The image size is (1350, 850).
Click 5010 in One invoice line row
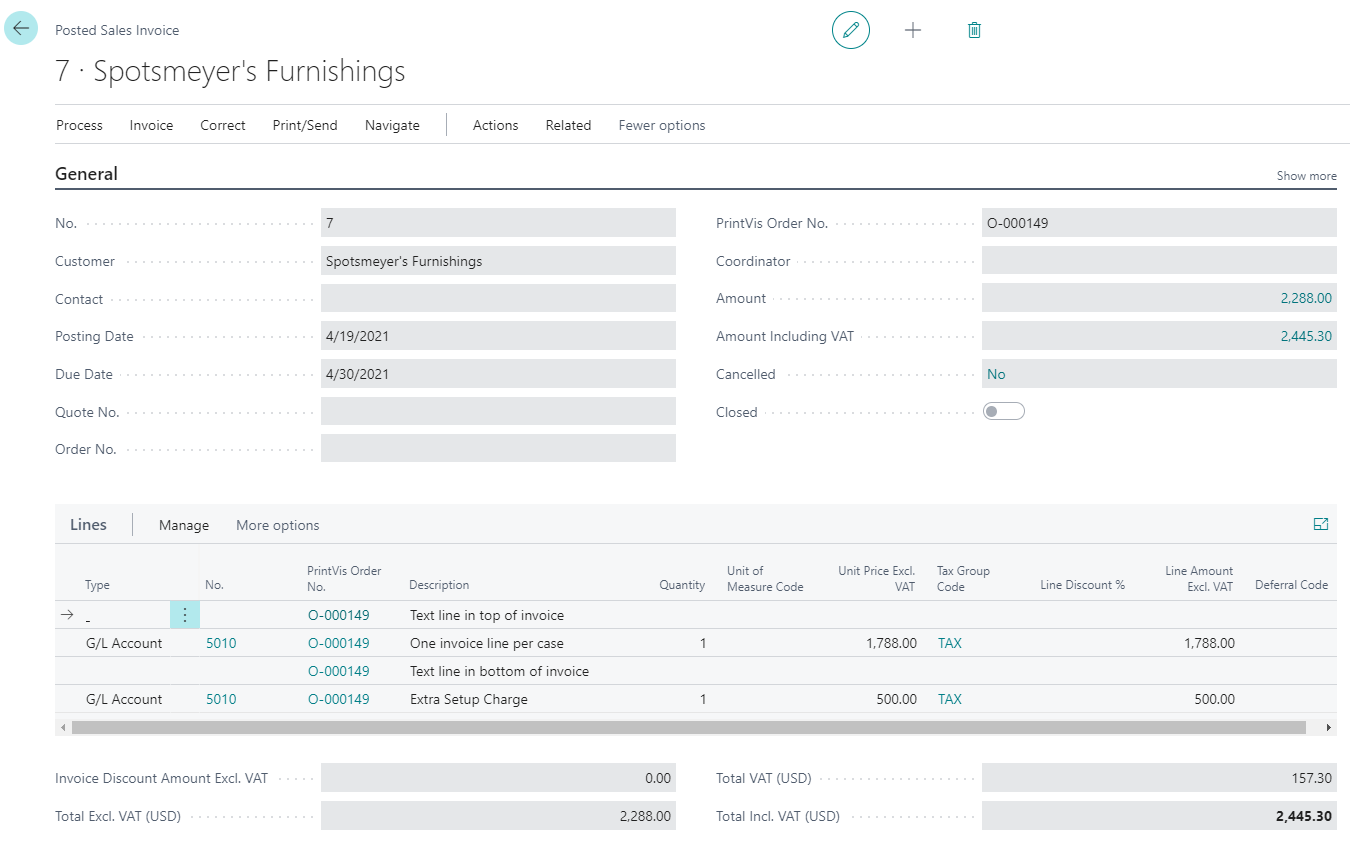(x=221, y=643)
